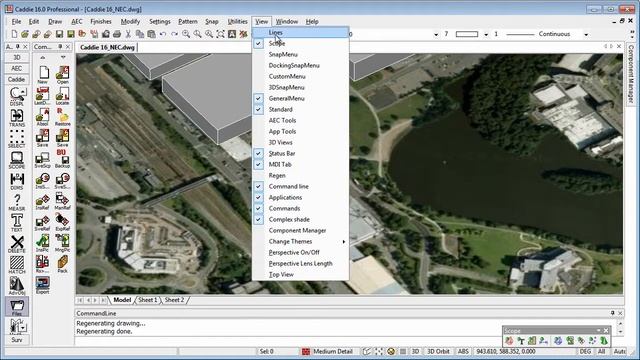The height and width of the screenshot is (360, 640).
Task: Click ABS in the status bar
Action: pos(463,351)
